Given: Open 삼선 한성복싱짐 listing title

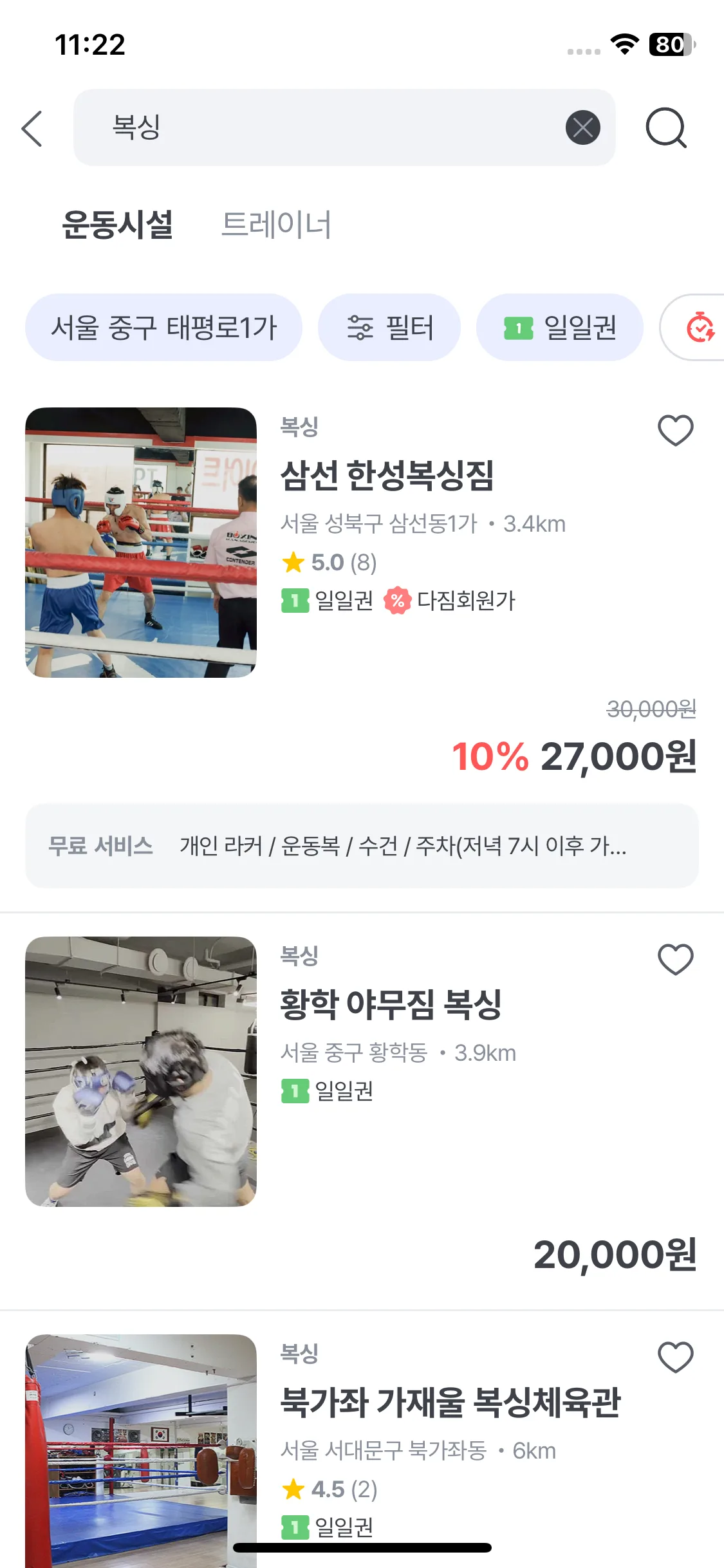Looking at the screenshot, I should (x=387, y=476).
